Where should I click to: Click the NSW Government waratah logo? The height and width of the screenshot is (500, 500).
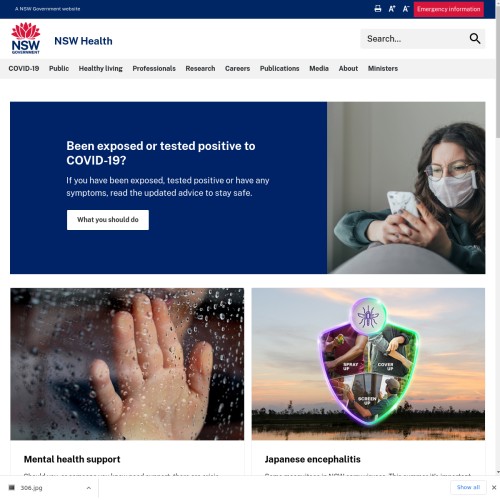tap(26, 38)
